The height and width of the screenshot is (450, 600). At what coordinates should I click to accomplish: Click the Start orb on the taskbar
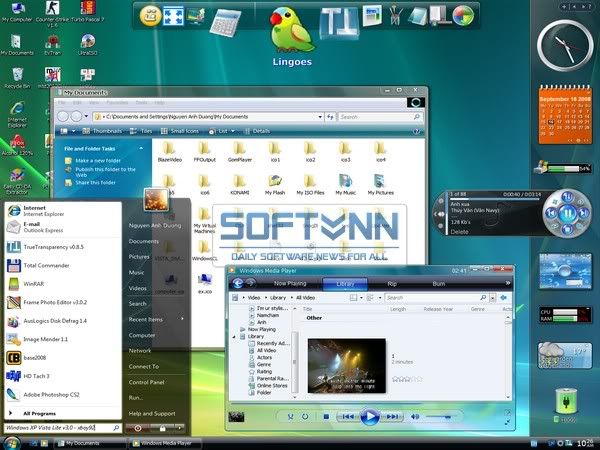click(11, 443)
